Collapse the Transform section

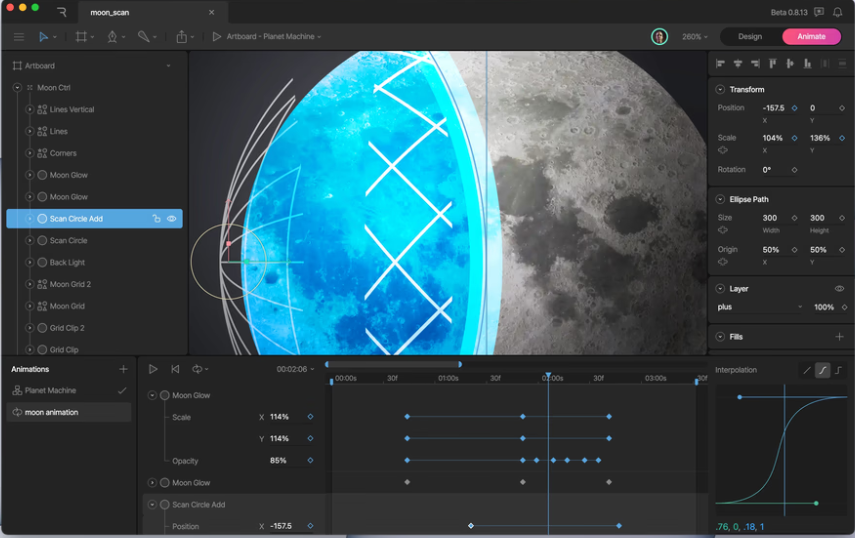tap(720, 89)
